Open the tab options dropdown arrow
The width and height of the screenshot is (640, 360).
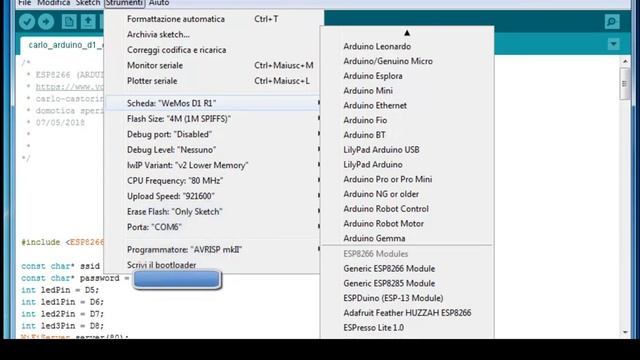613,44
